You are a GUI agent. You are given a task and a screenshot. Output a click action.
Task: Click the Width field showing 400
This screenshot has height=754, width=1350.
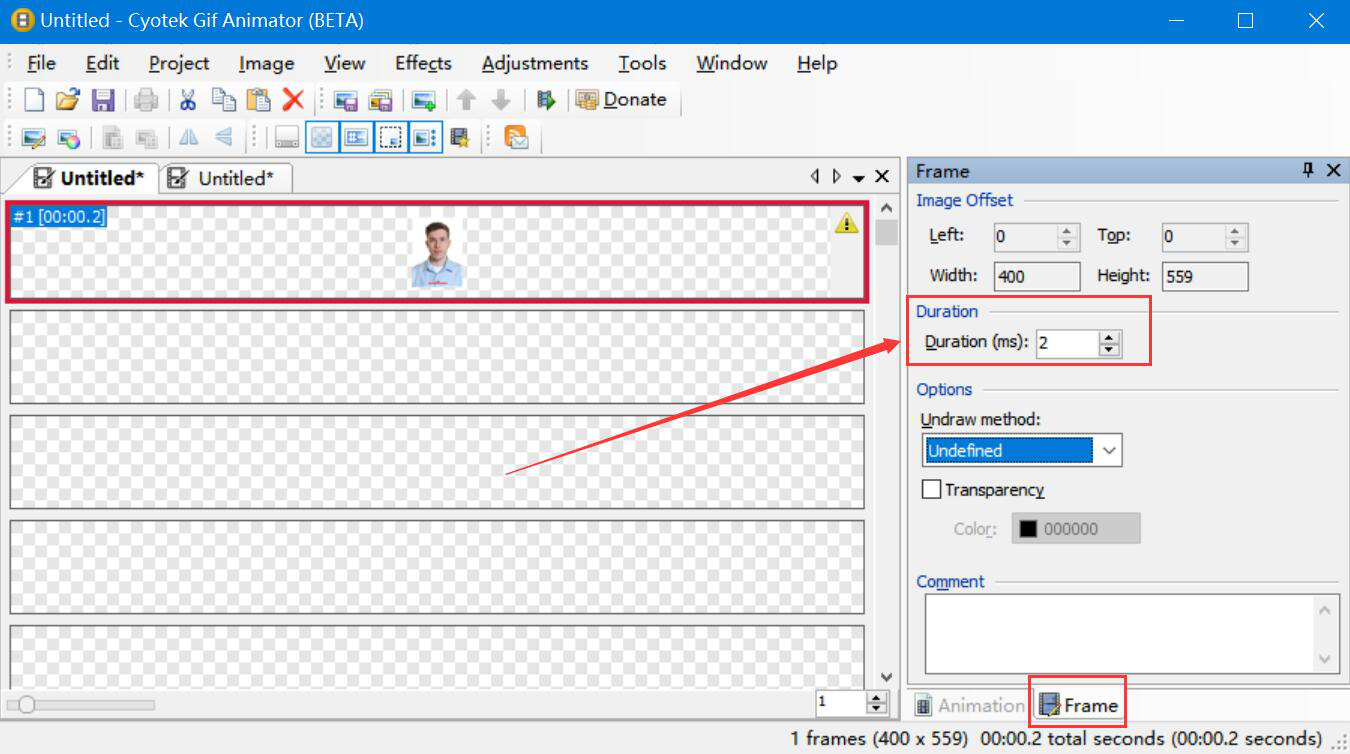pyautogui.click(x=1037, y=276)
